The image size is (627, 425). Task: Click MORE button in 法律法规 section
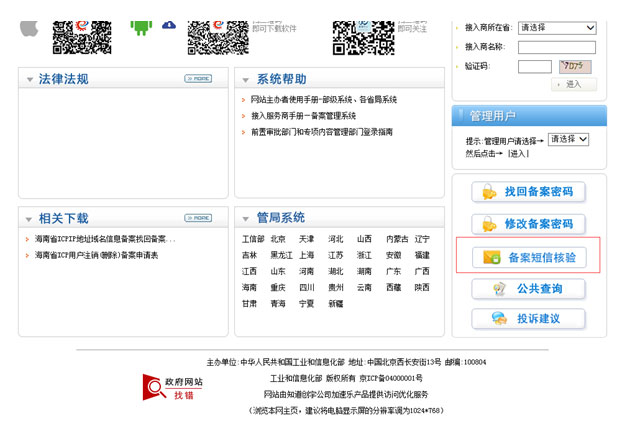coord(198,78)
